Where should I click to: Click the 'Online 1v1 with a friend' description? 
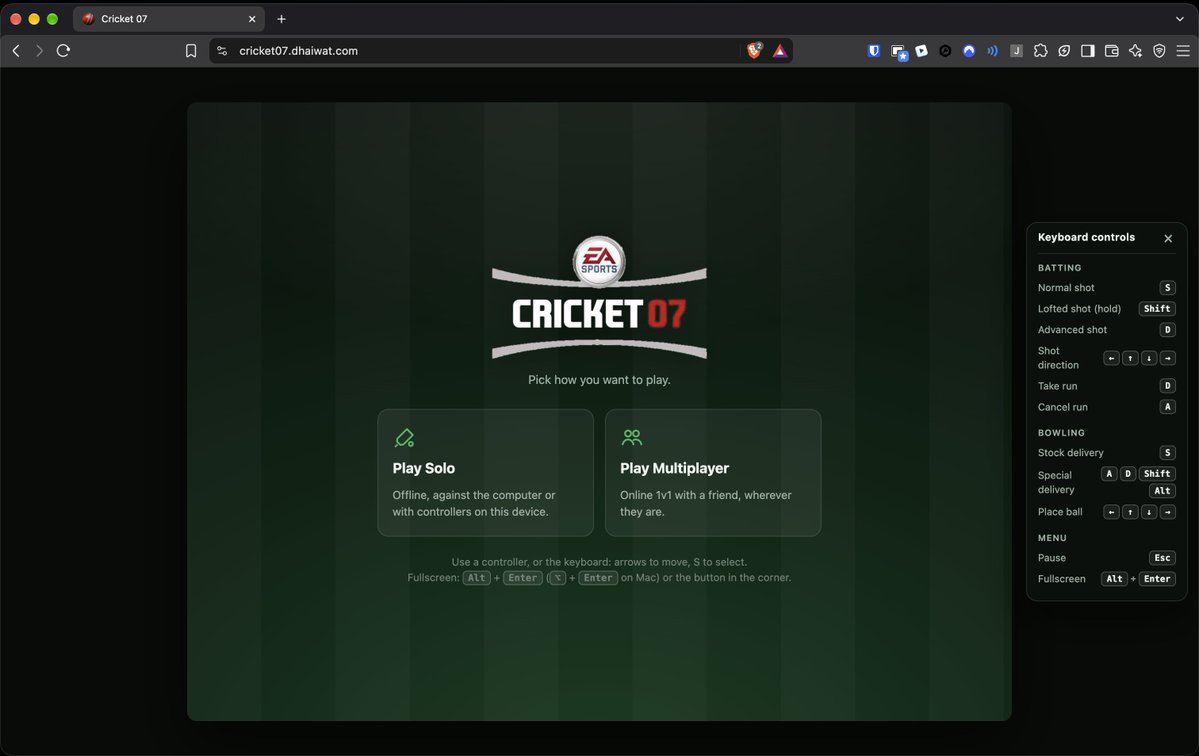(706, 503)
